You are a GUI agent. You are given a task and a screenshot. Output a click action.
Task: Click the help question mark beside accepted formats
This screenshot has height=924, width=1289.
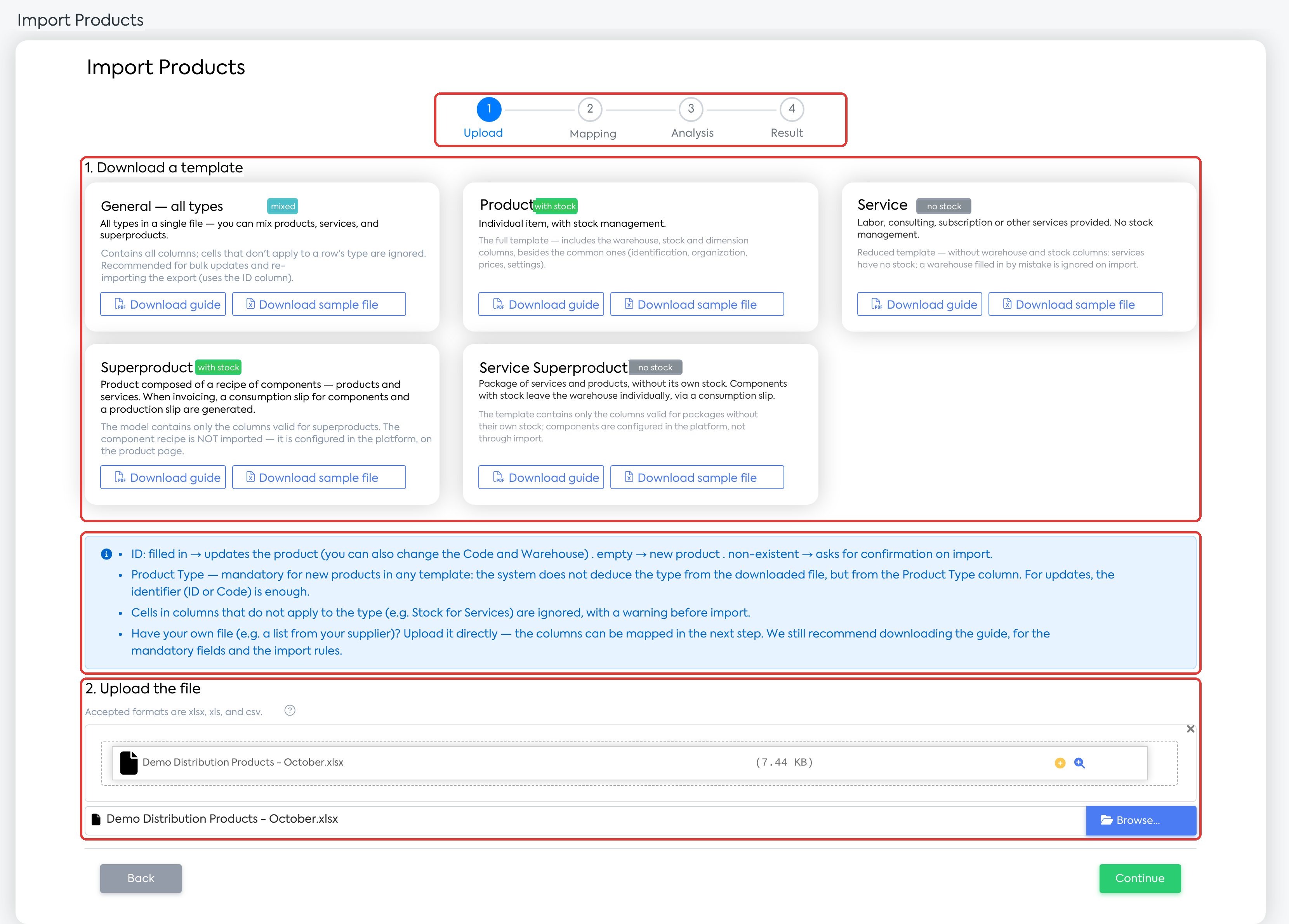coord(290,710)
